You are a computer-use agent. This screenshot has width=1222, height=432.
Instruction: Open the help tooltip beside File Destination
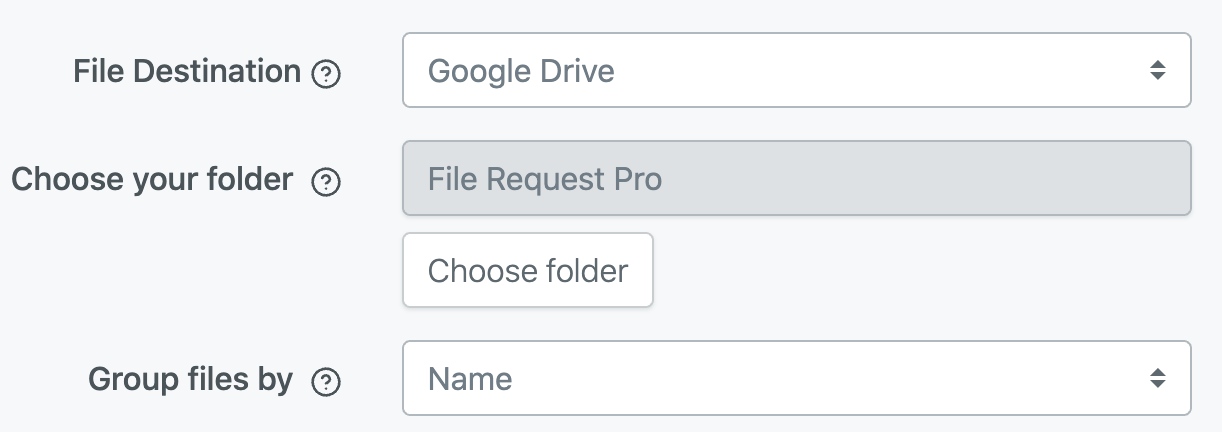tap(326, 74)
